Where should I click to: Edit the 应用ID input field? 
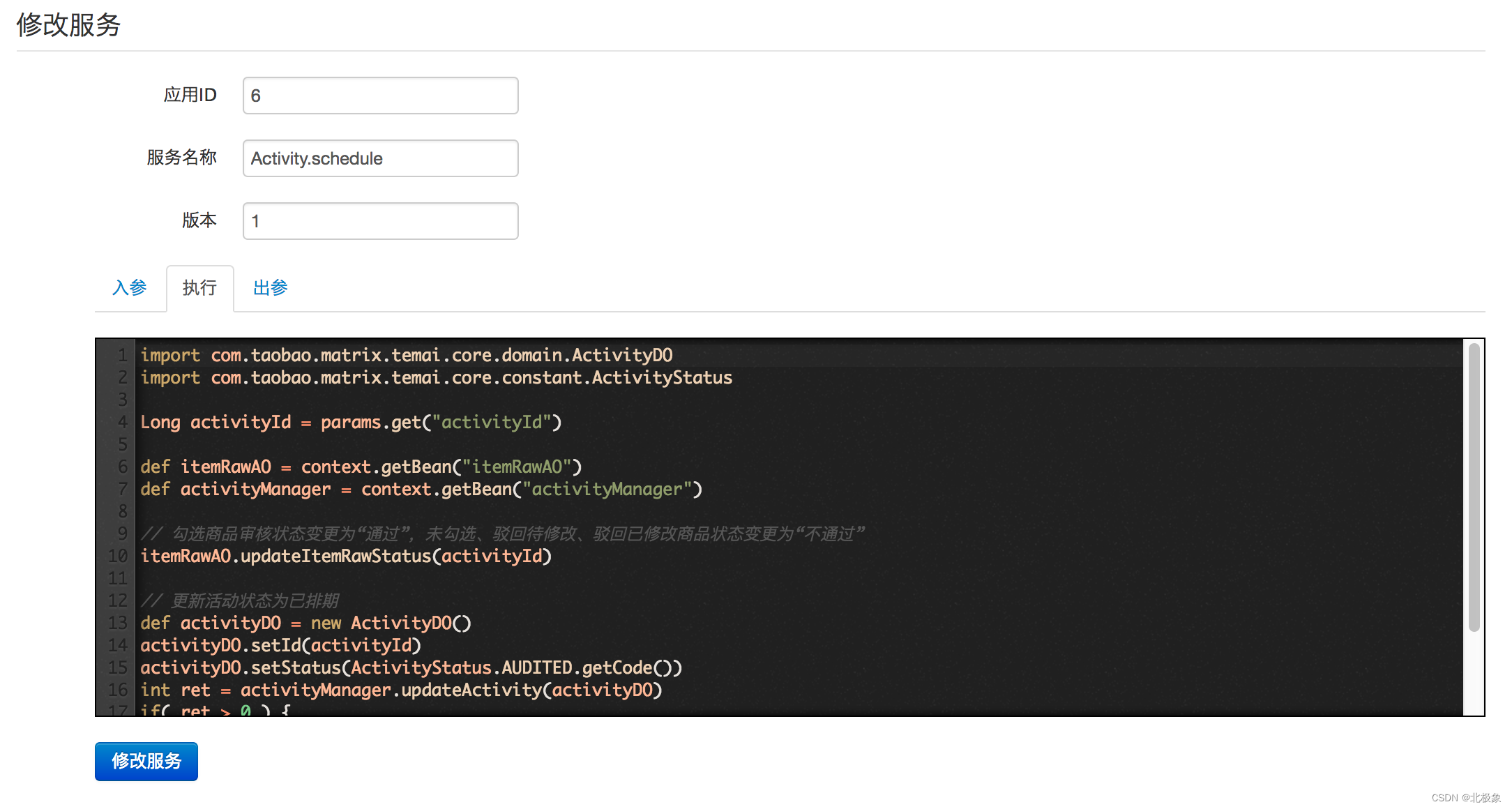point(383,95)
